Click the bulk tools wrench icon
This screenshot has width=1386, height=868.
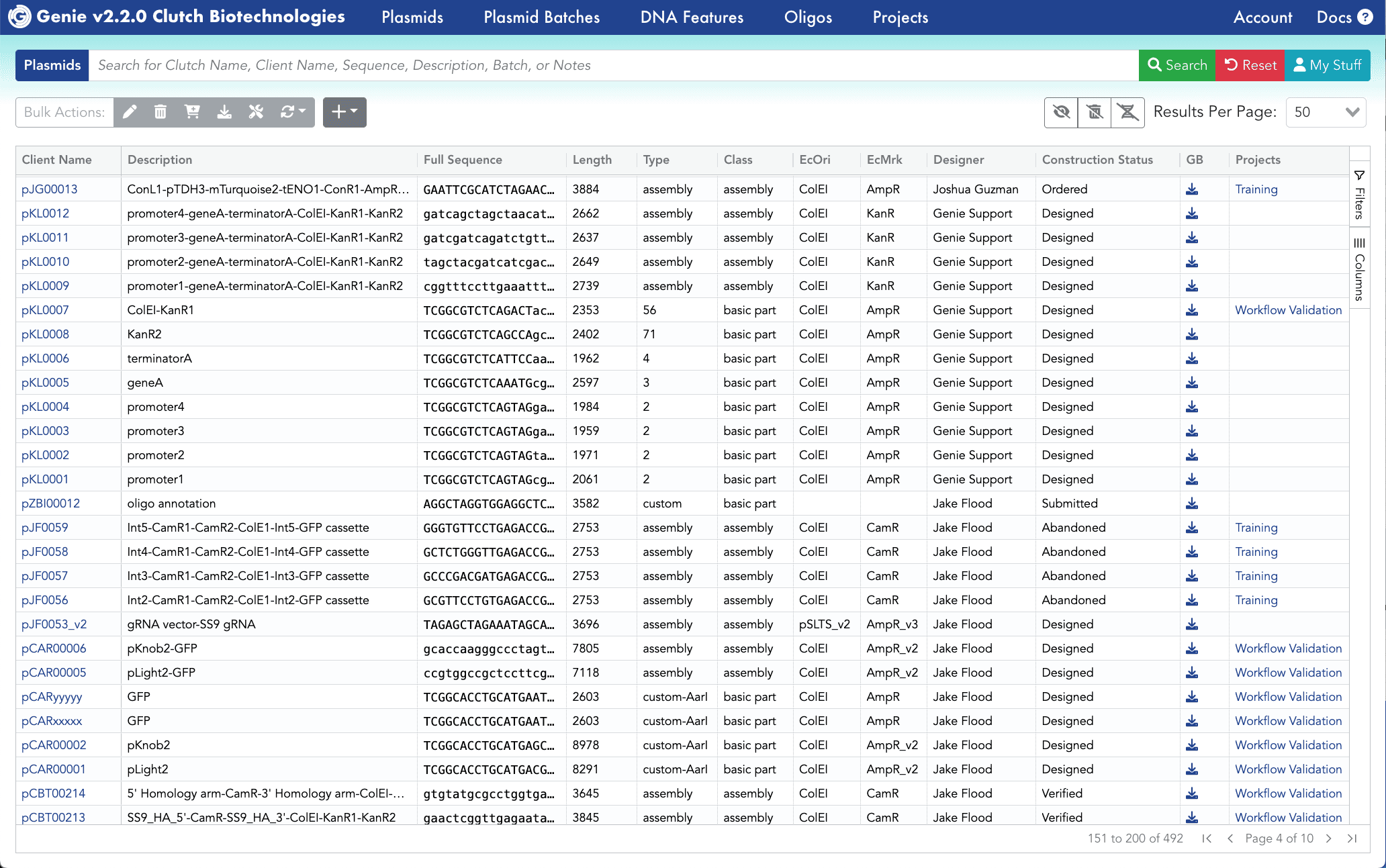(x=256, y=112)
